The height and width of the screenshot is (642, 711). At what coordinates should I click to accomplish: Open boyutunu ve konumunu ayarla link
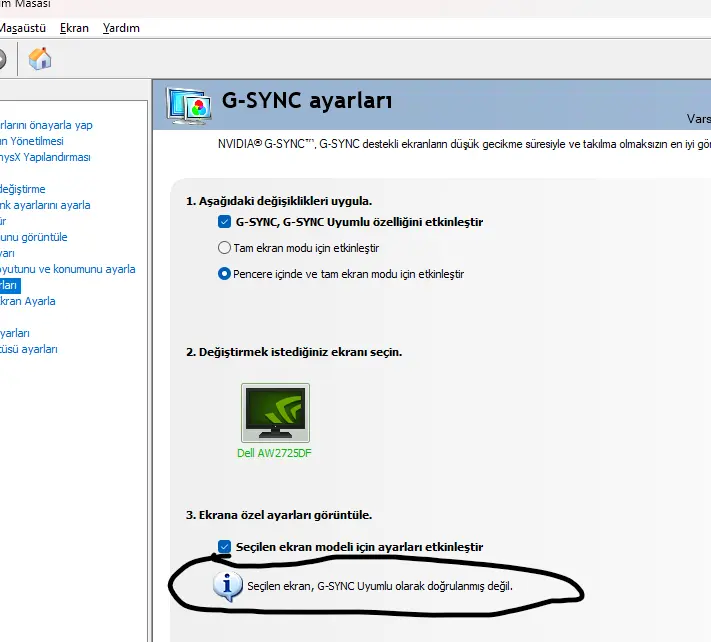pos(68,269)
